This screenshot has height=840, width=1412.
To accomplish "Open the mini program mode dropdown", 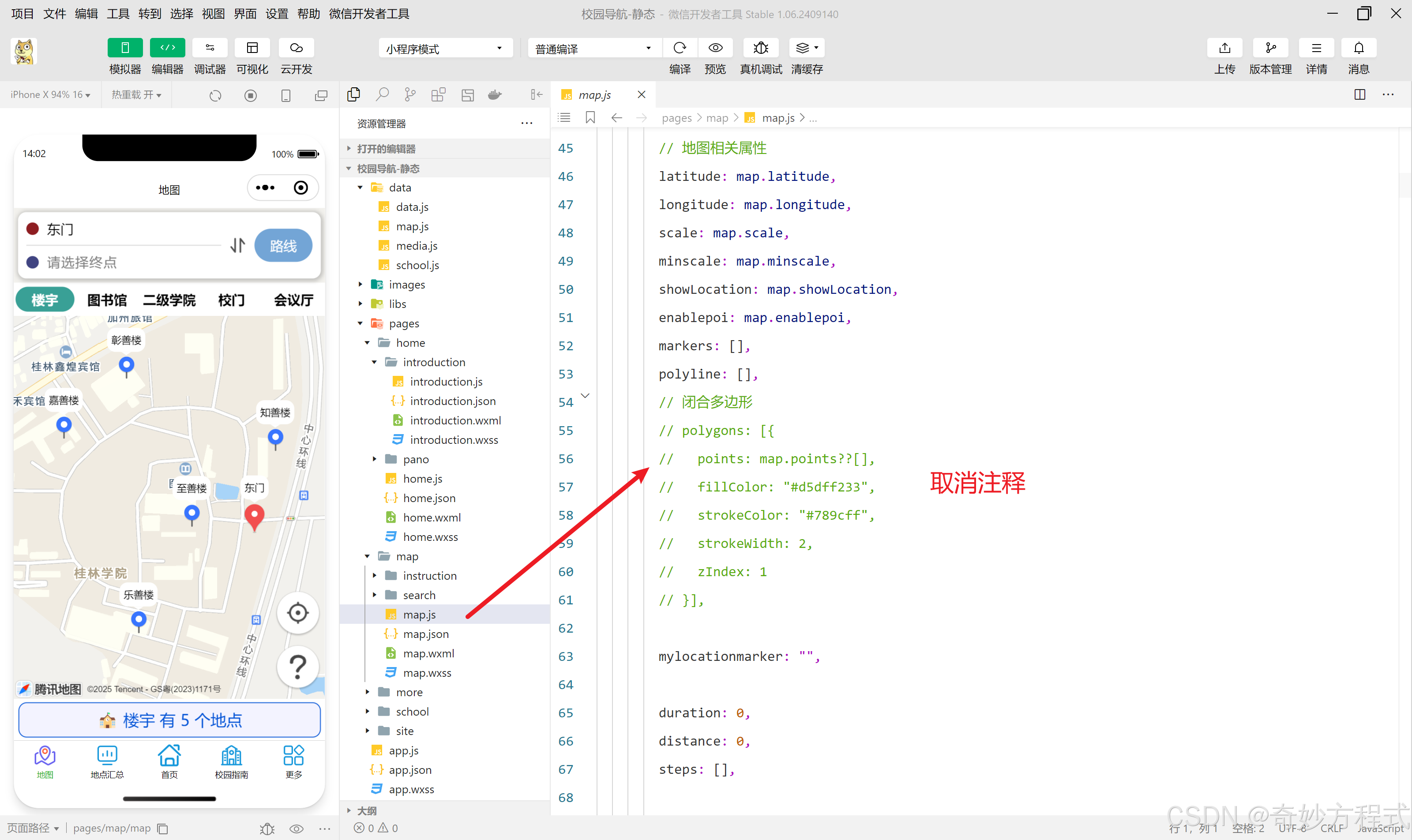I will point(445,49).
